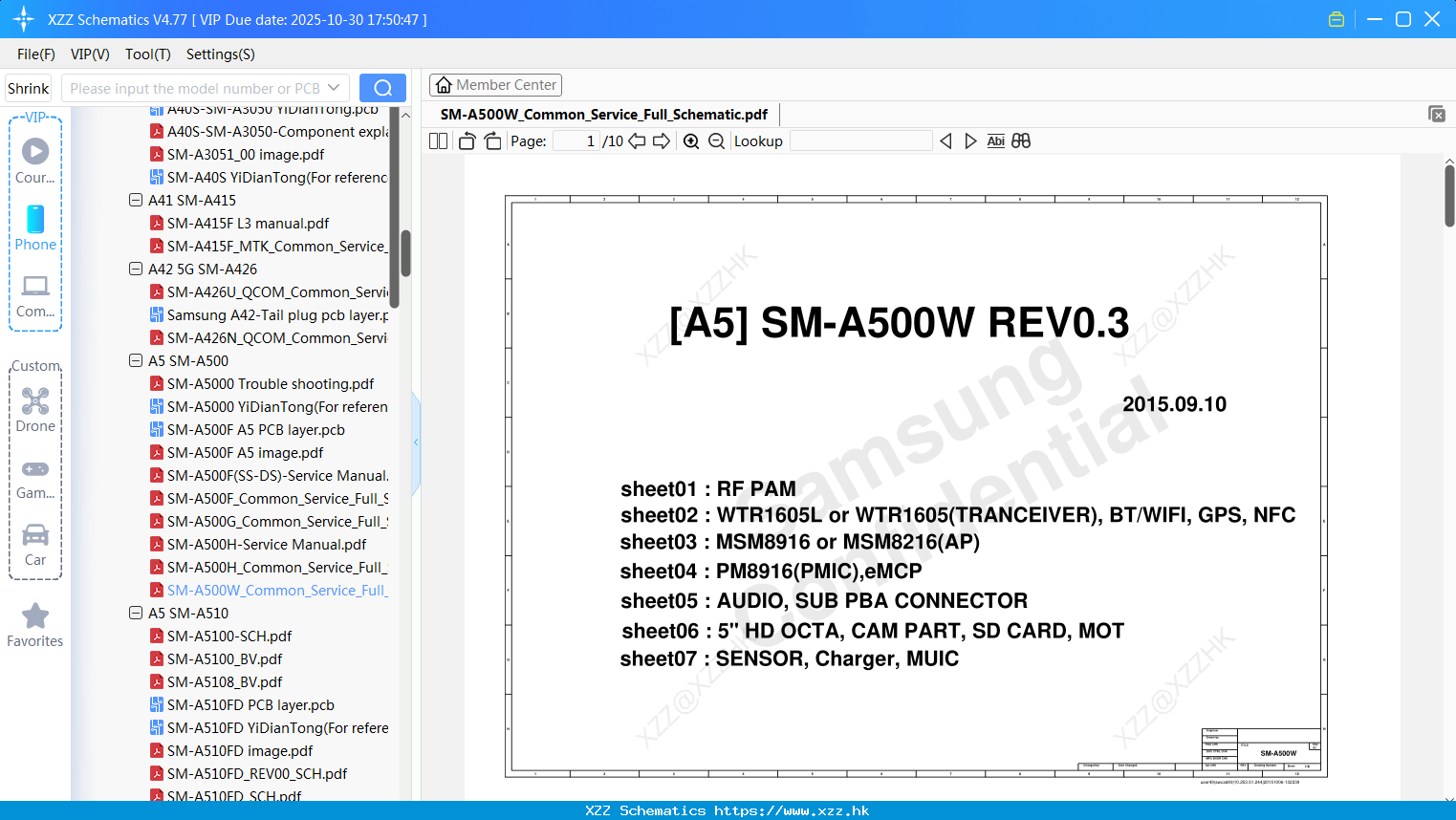Click the Lookup text field
Viewport: 1456px width, 820px height.
(x=860, y=140)
